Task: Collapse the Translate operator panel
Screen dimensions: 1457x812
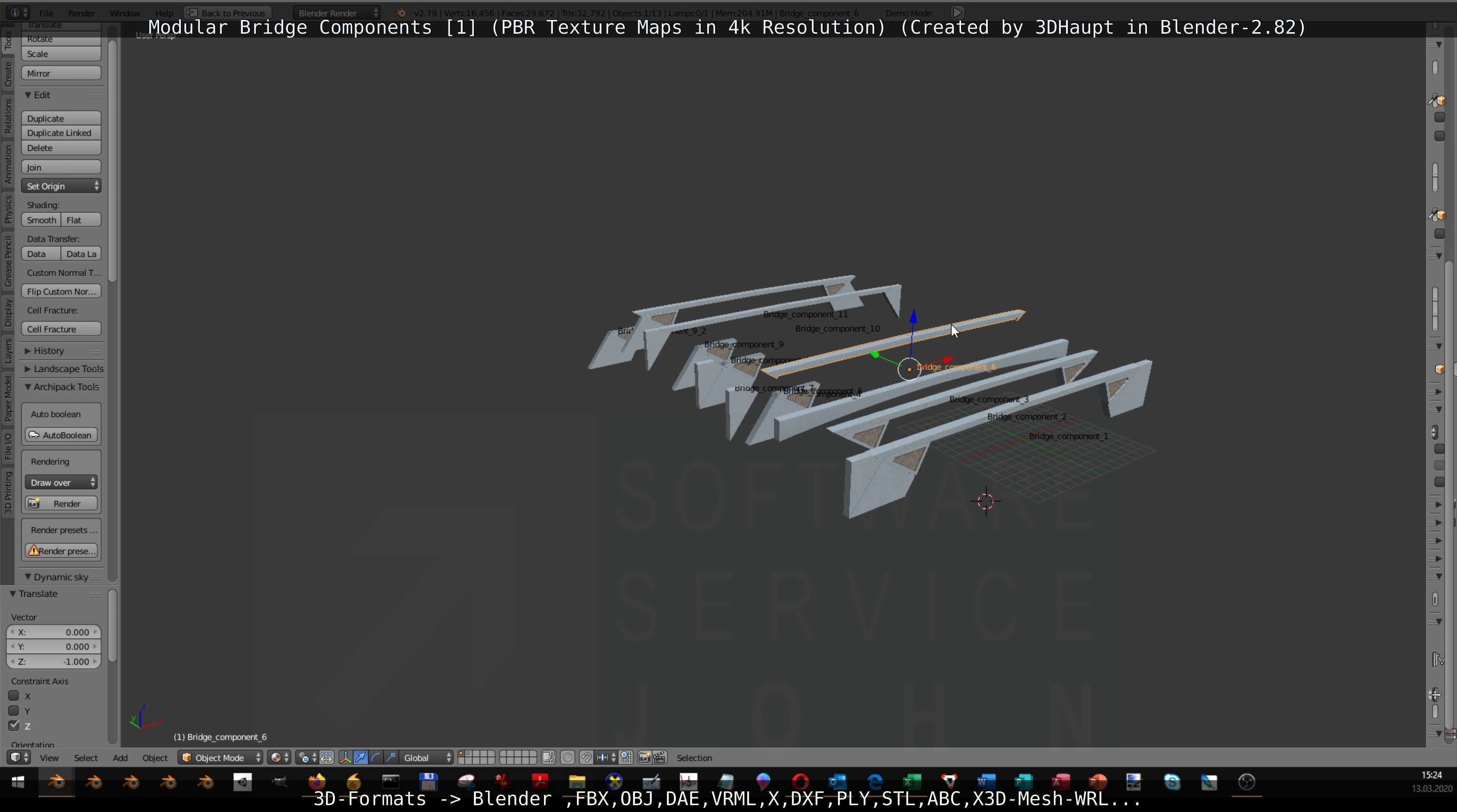Action: 13,594
